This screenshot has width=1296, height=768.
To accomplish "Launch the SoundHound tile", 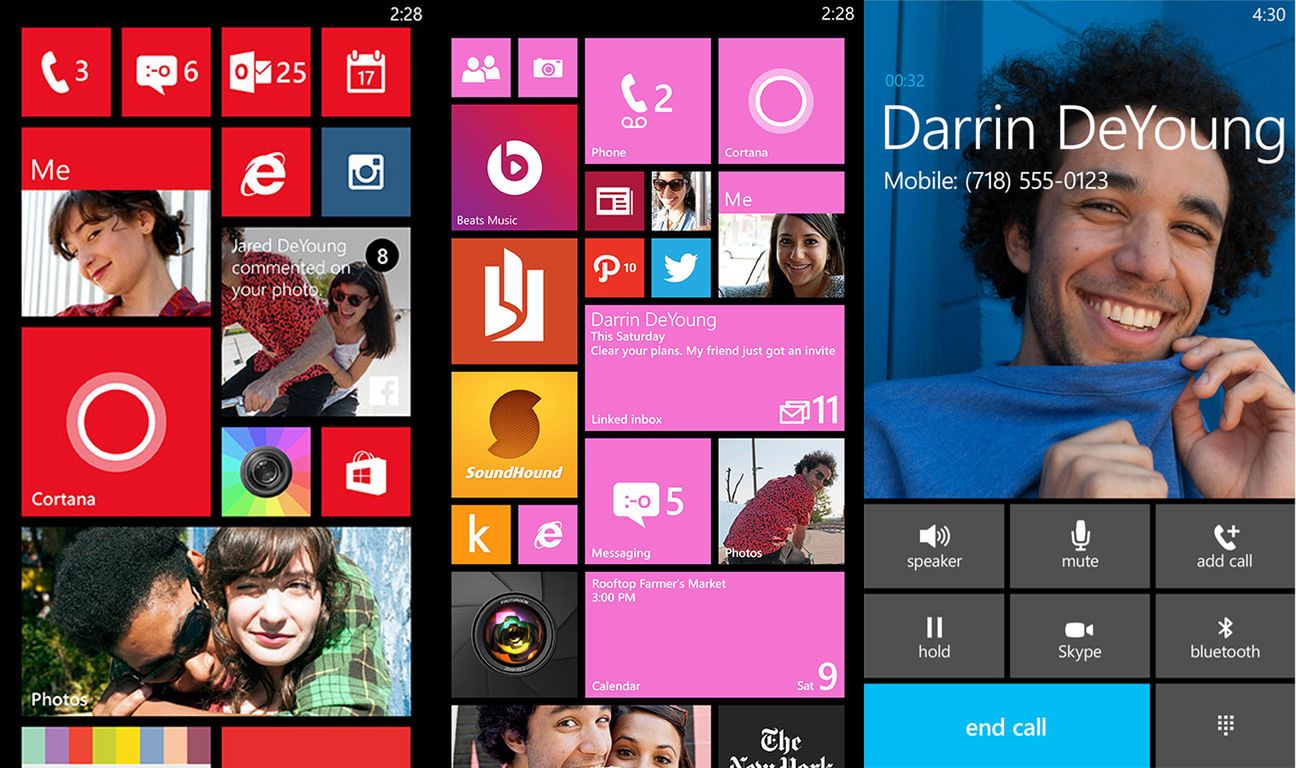I will (x=514, y=435).
